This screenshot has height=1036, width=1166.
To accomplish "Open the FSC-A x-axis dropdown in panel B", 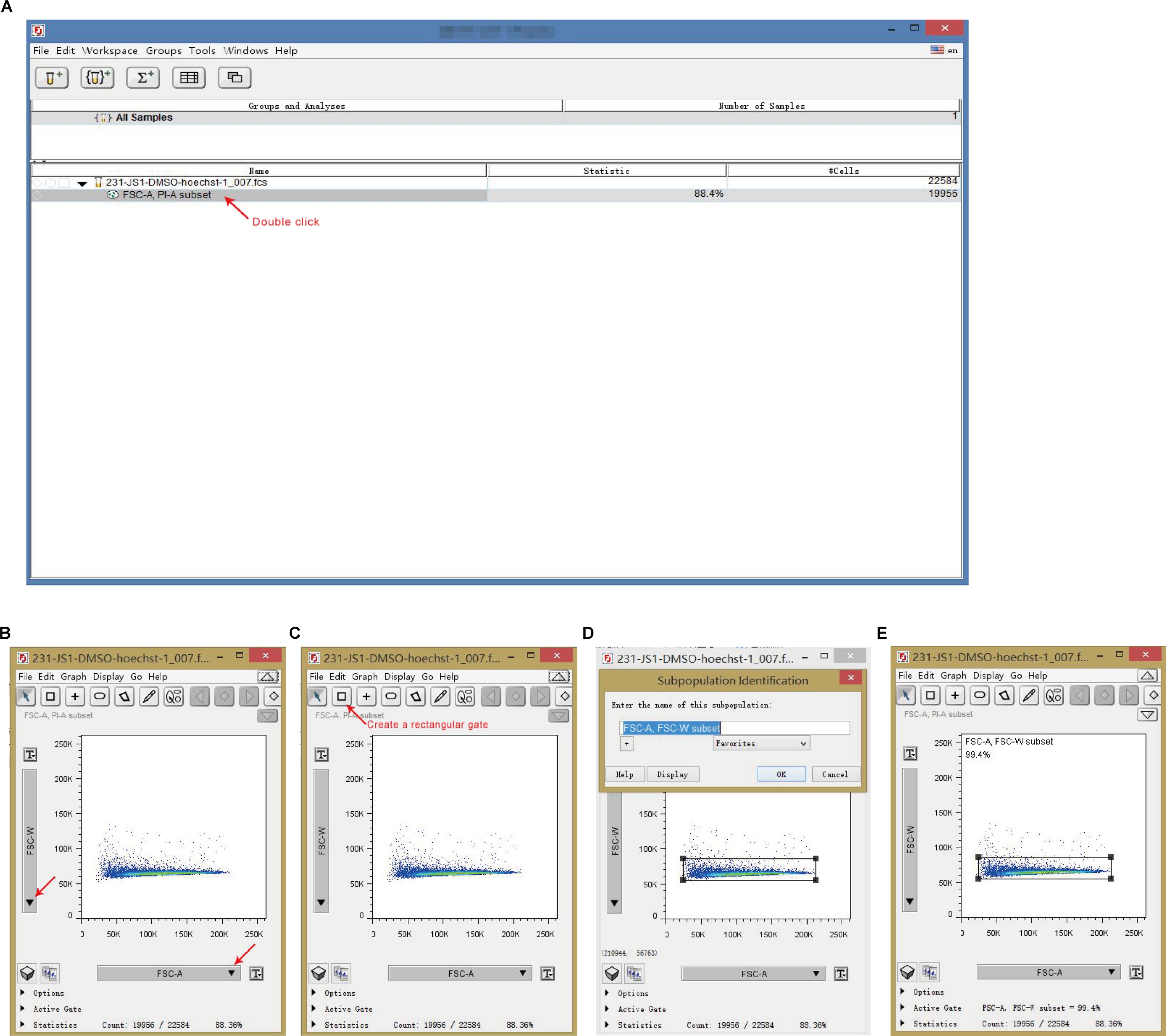I will pyautogui.click(x=169, y=973).
